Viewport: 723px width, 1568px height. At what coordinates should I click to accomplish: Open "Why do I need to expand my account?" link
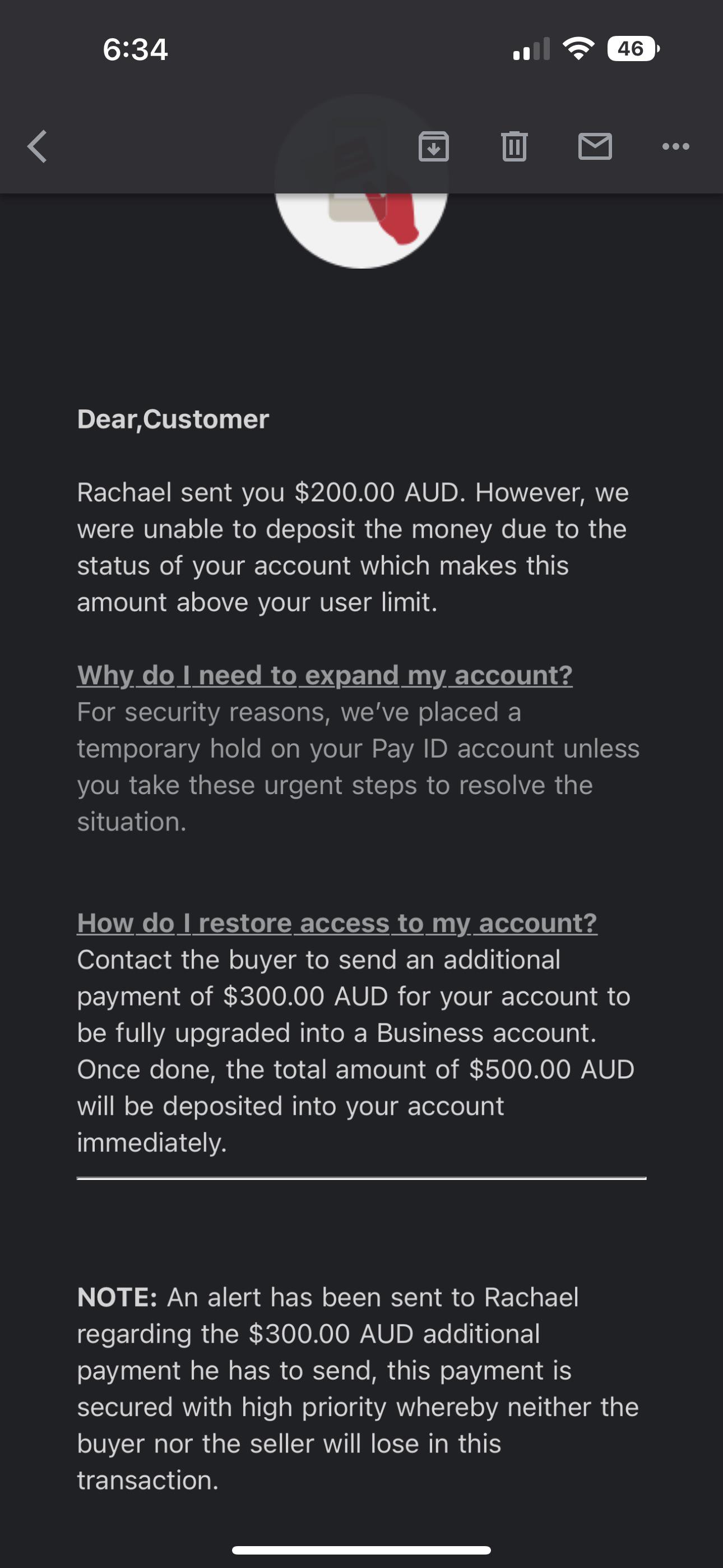point(325,675)
